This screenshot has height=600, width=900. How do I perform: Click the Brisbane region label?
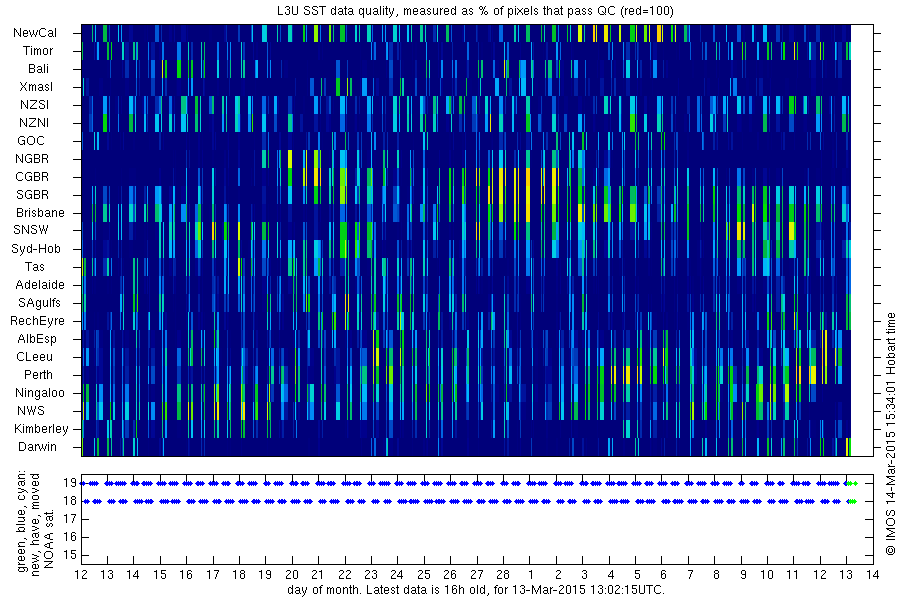tap(40, 212)
